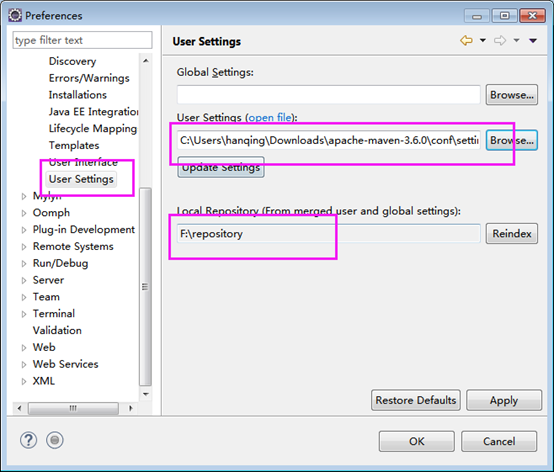Select Oomph label in the tree
Image resolution: width=554 pixels, height=472 pixels.
(x=51, y=213)
